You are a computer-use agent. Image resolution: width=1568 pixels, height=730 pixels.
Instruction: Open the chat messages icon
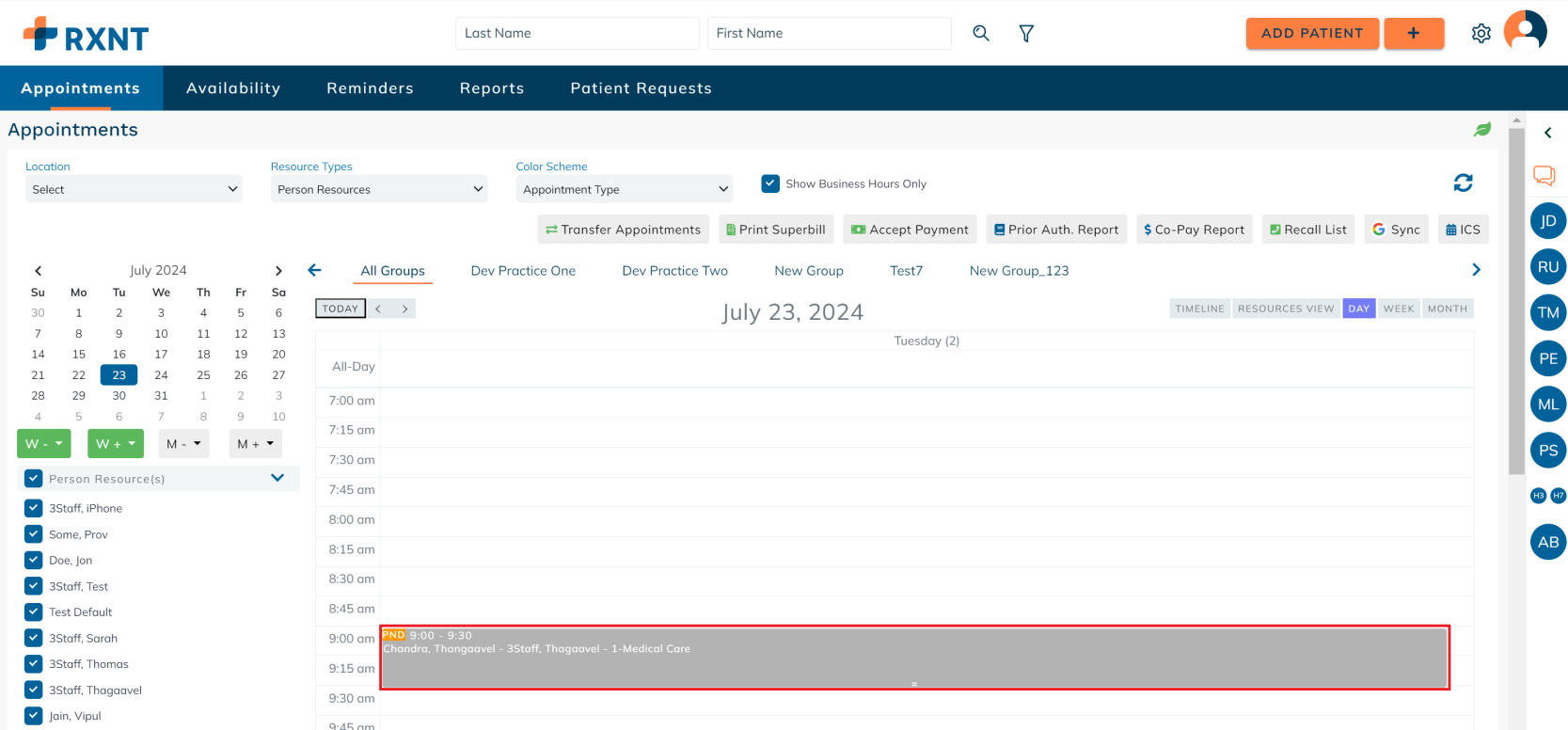pos(1544,175)
